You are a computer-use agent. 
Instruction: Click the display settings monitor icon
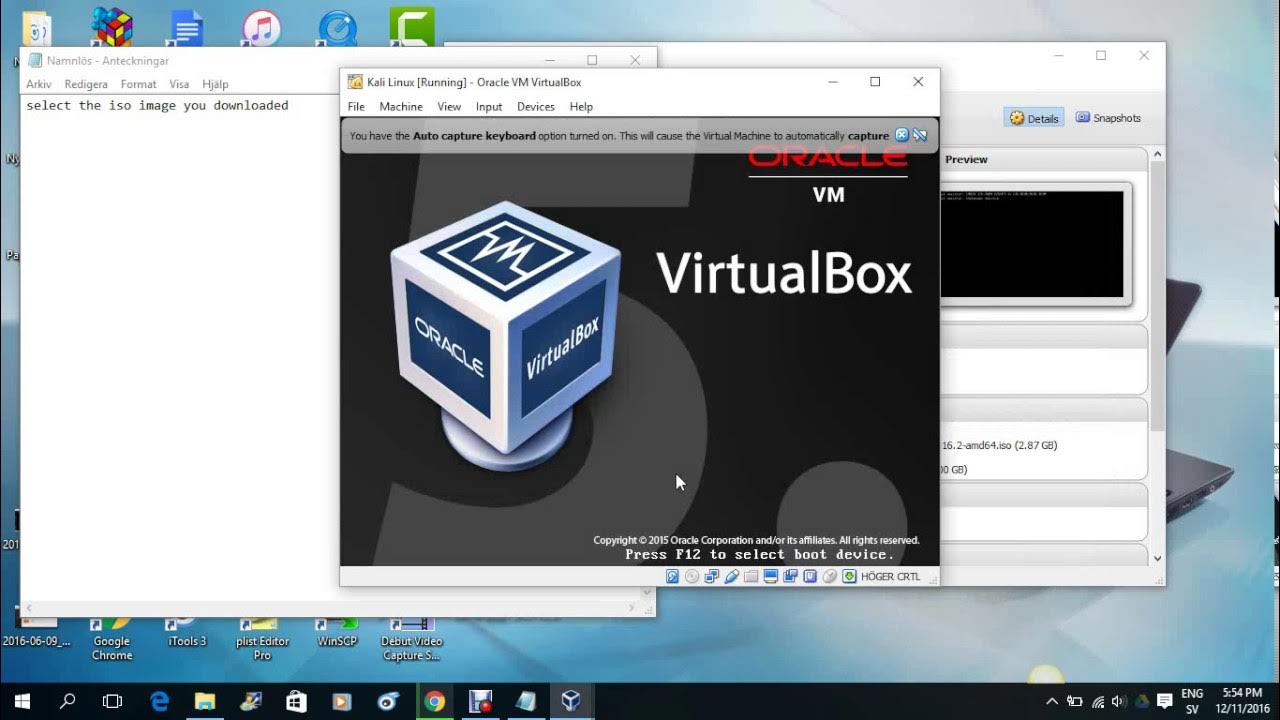click(x=770, y=576)
